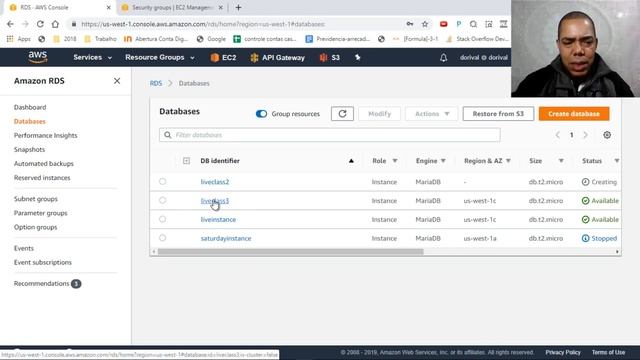This screenshot has width=640, height=360.
Task: Select the liveinstance radio button
Action: point(162,219)
